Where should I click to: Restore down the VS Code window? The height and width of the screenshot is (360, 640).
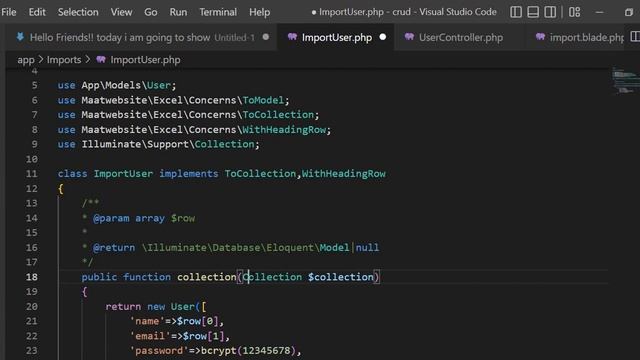coord(629,12)
